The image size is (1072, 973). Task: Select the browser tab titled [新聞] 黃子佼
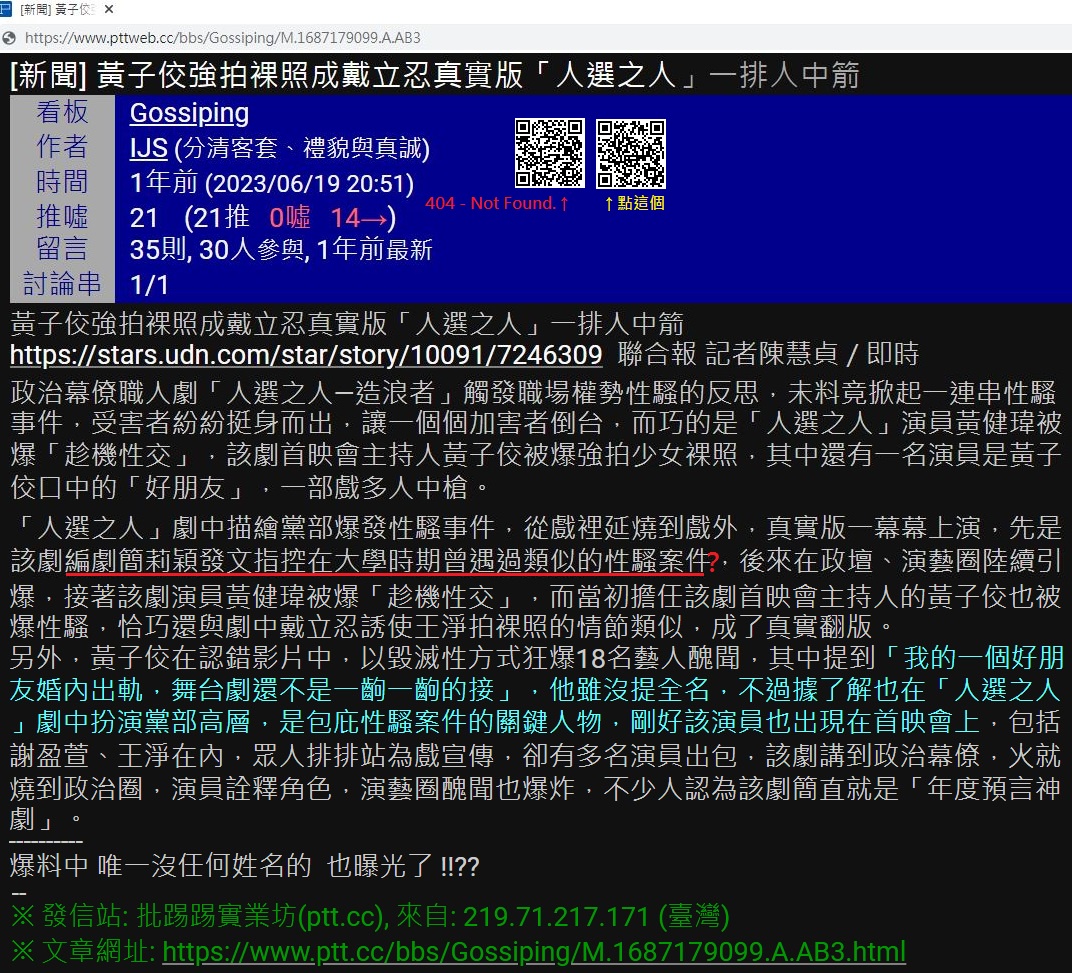[x=56, y=10]
